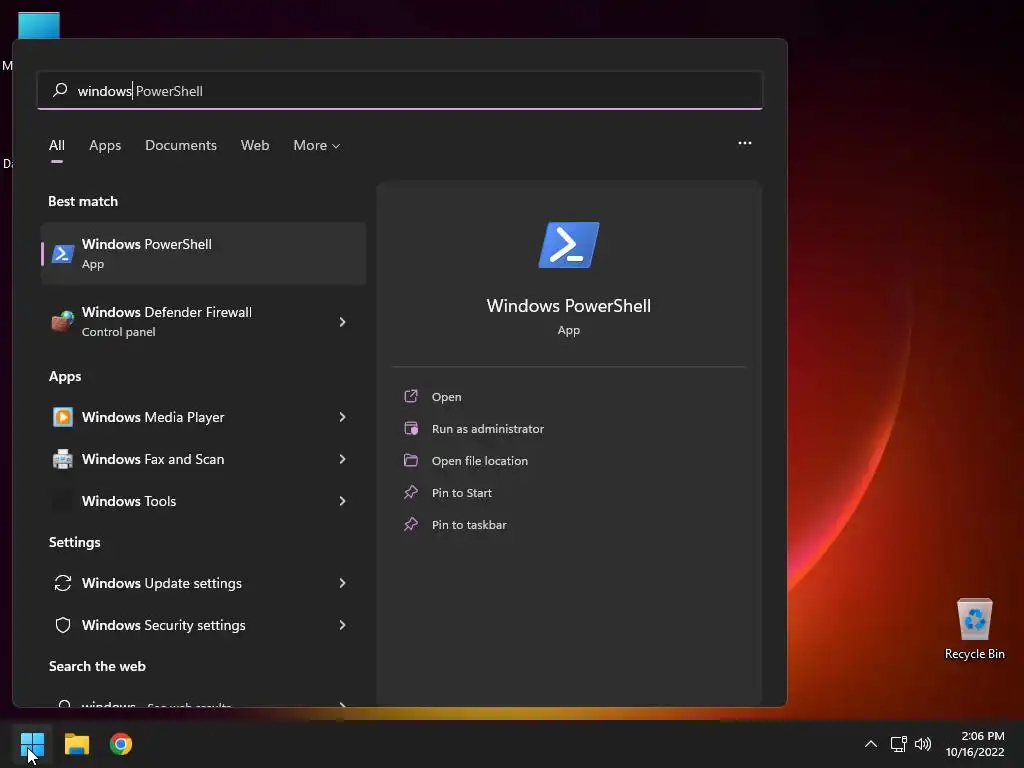1024x768 pixels.
Task: Click the Windows Defender Firewall icon
Action: (63, 321)
